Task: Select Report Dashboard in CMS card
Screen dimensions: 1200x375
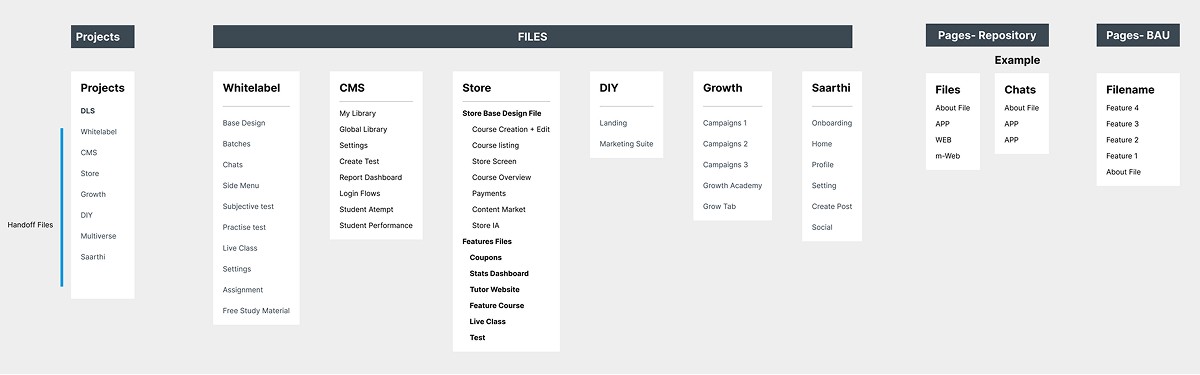Action: pyautogui.click(x=370, y=177)
